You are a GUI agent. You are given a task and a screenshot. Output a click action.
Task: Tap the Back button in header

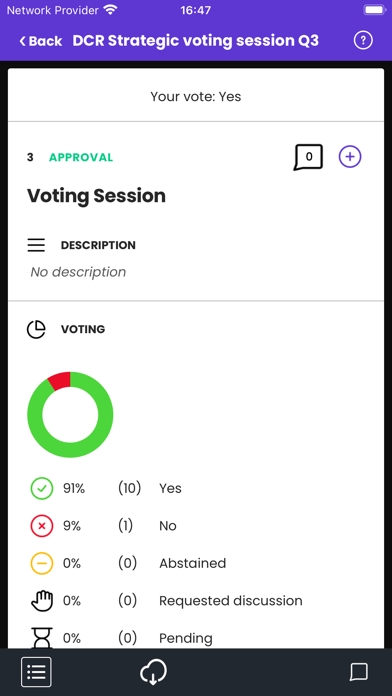(40, 41)
